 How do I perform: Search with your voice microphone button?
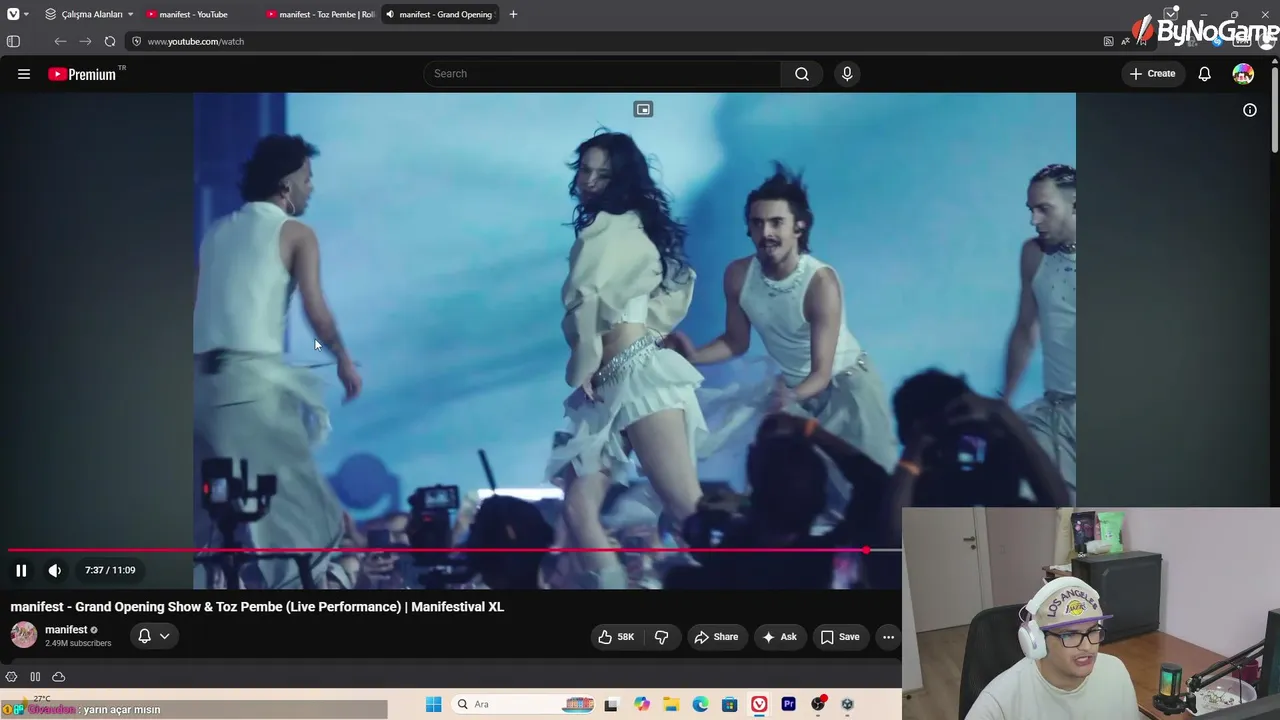pos(847,74)
